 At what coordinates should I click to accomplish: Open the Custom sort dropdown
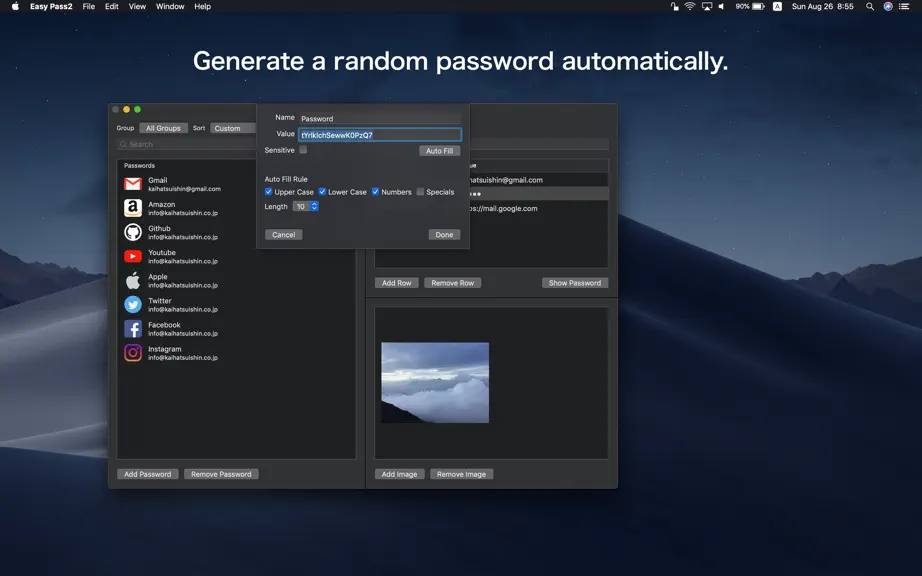233,128
